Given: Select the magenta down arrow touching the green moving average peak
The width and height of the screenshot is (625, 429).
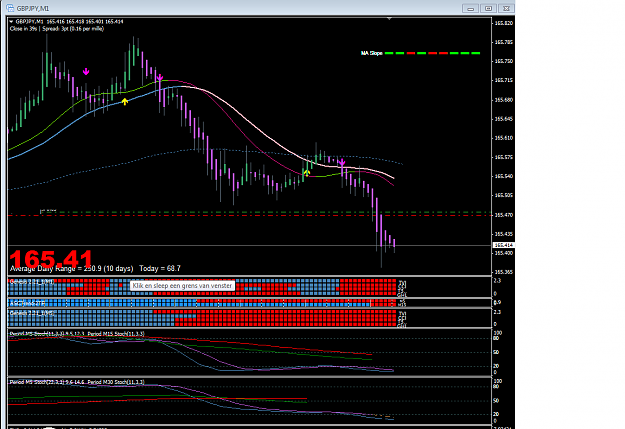Looking at the screenshot, I should click(x=159, y=77).
